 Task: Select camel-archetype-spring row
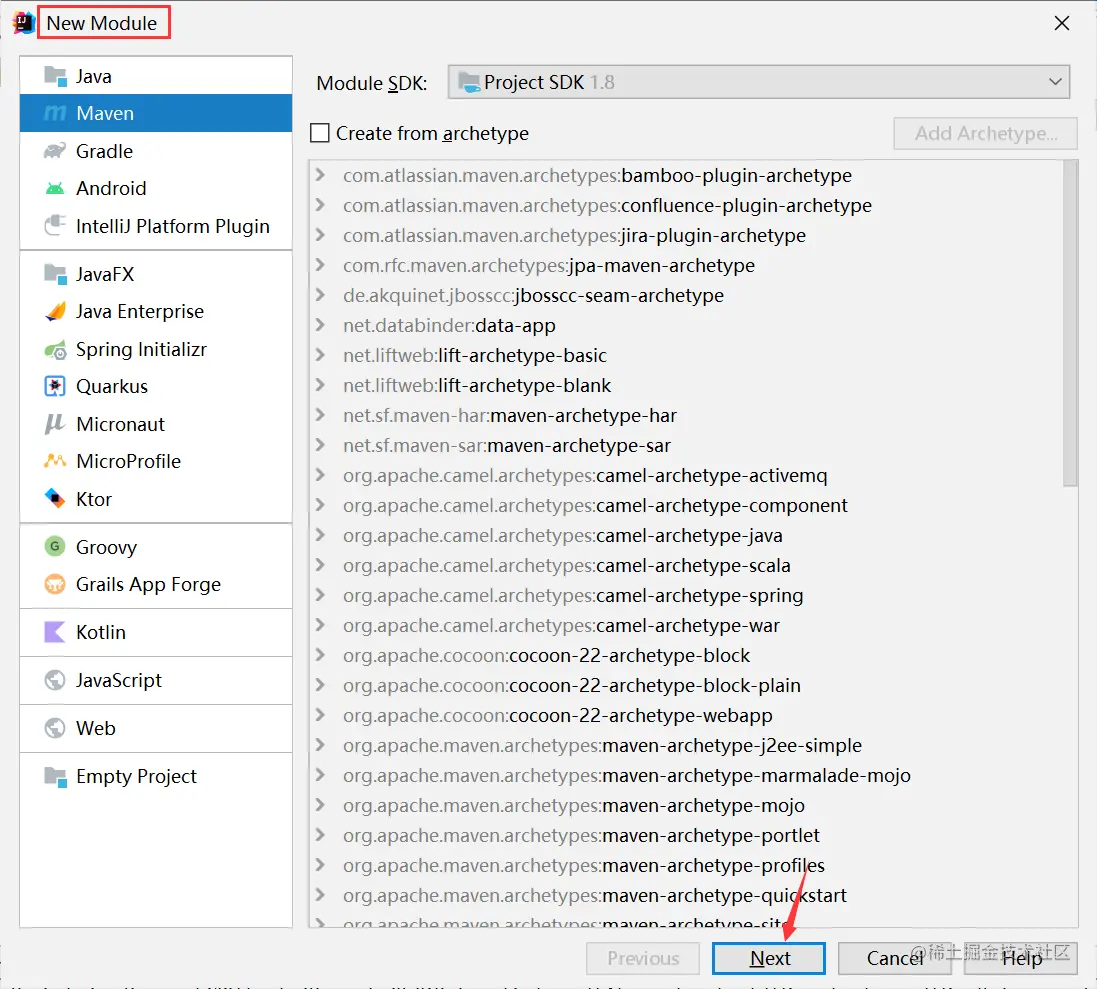pos(686,595)
